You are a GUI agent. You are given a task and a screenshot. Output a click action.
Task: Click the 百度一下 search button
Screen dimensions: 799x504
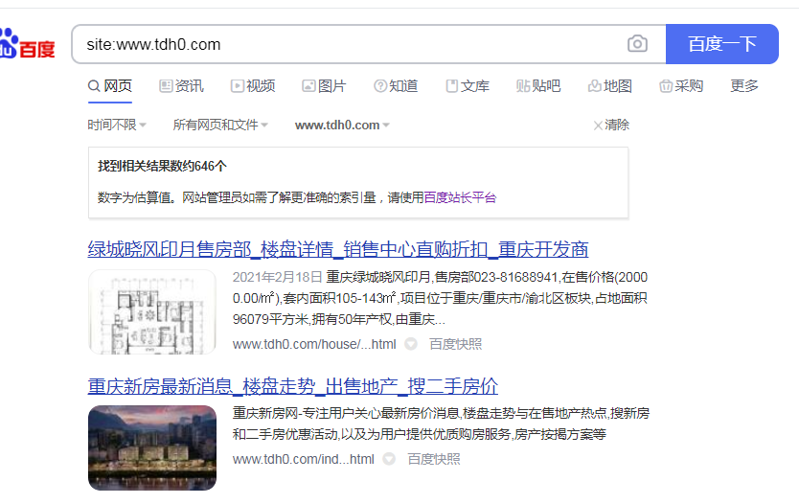pos(722,44)
